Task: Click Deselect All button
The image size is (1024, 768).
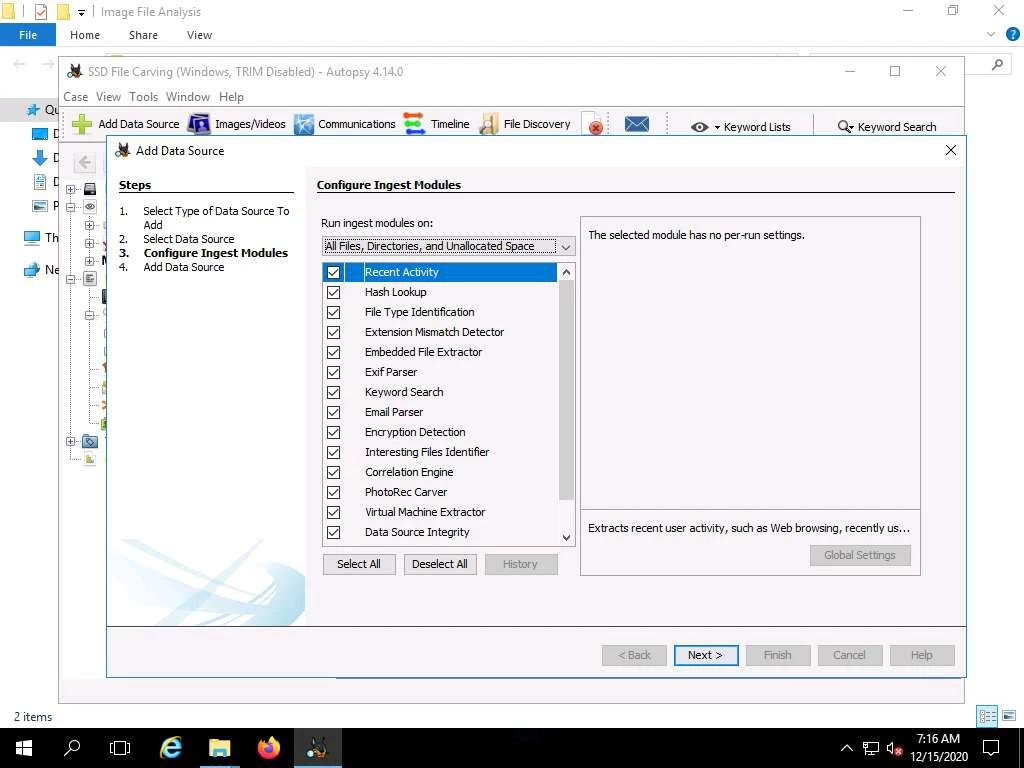Action: (440, 564)
